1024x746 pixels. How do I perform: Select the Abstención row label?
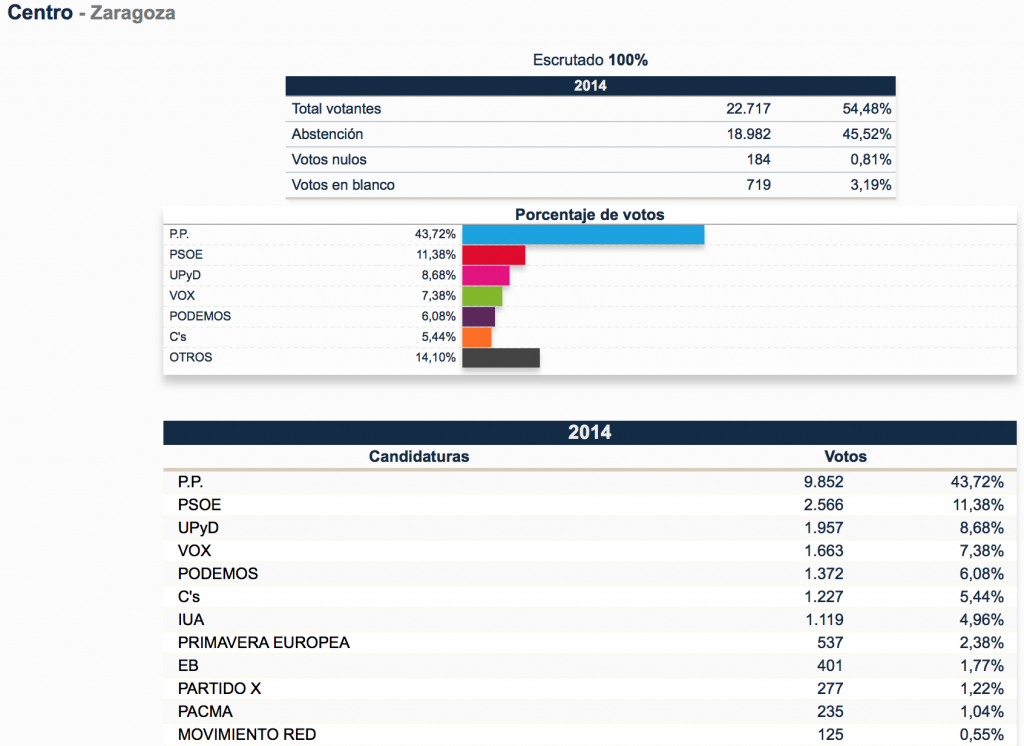pyautogui.click(x=327, y=134)
